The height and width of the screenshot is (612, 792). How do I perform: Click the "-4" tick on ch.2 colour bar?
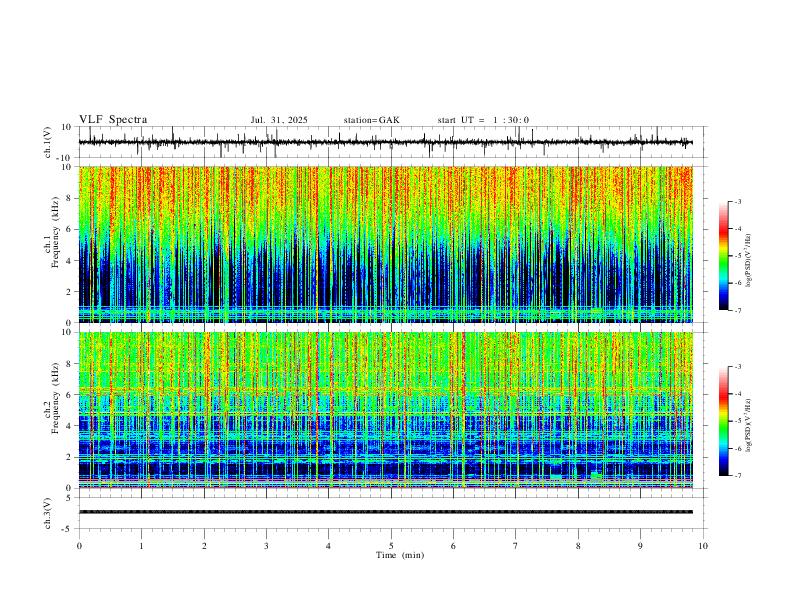737,394
